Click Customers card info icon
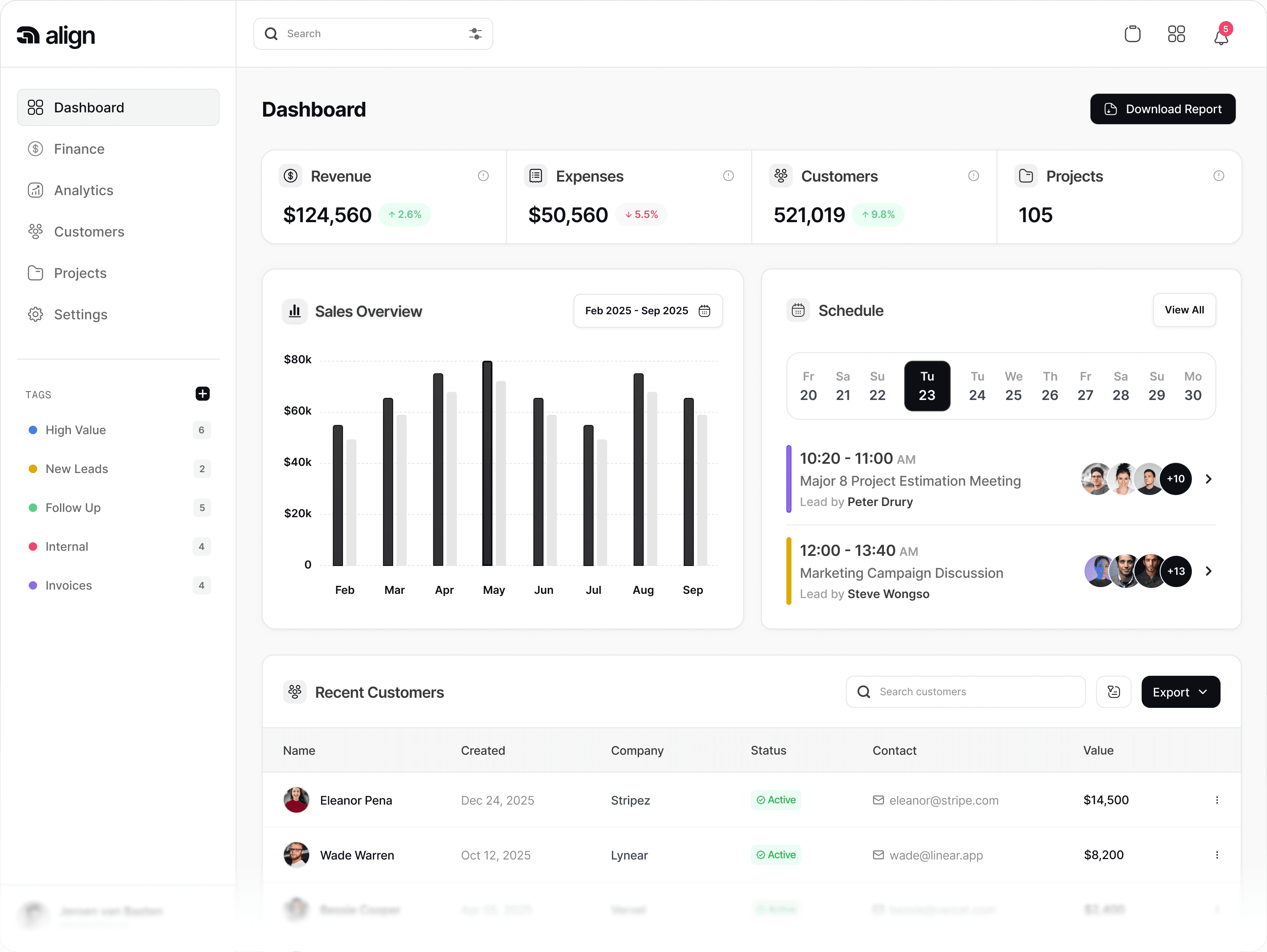The width and height of the screenshot is (1267, 952). [973, 176]
